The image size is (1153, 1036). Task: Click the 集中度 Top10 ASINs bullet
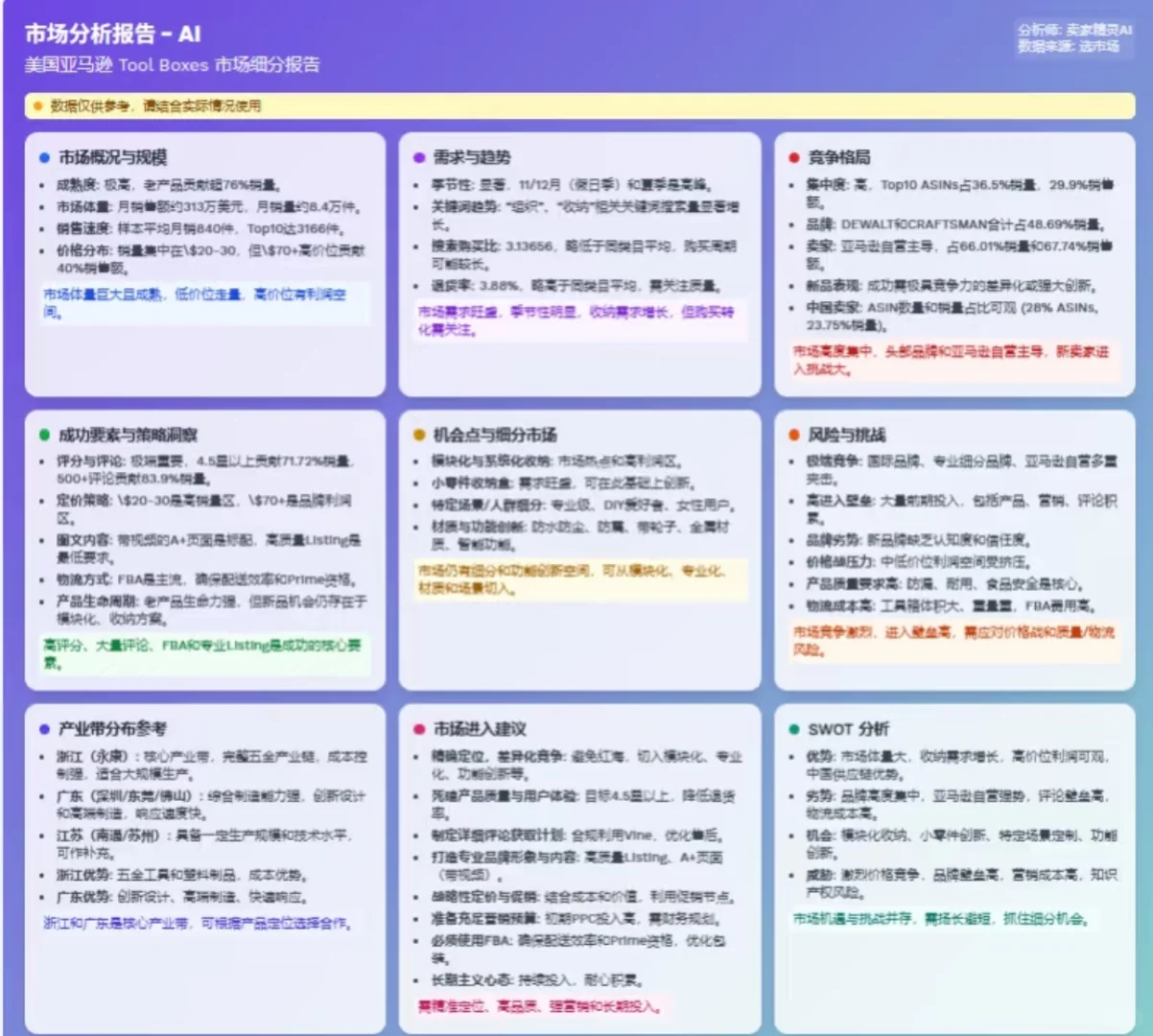959,193
